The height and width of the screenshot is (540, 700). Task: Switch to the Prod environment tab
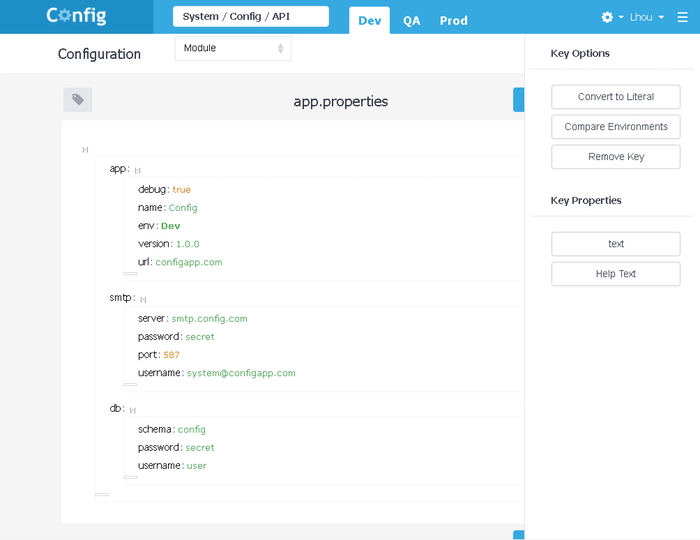tap(454, 21)
